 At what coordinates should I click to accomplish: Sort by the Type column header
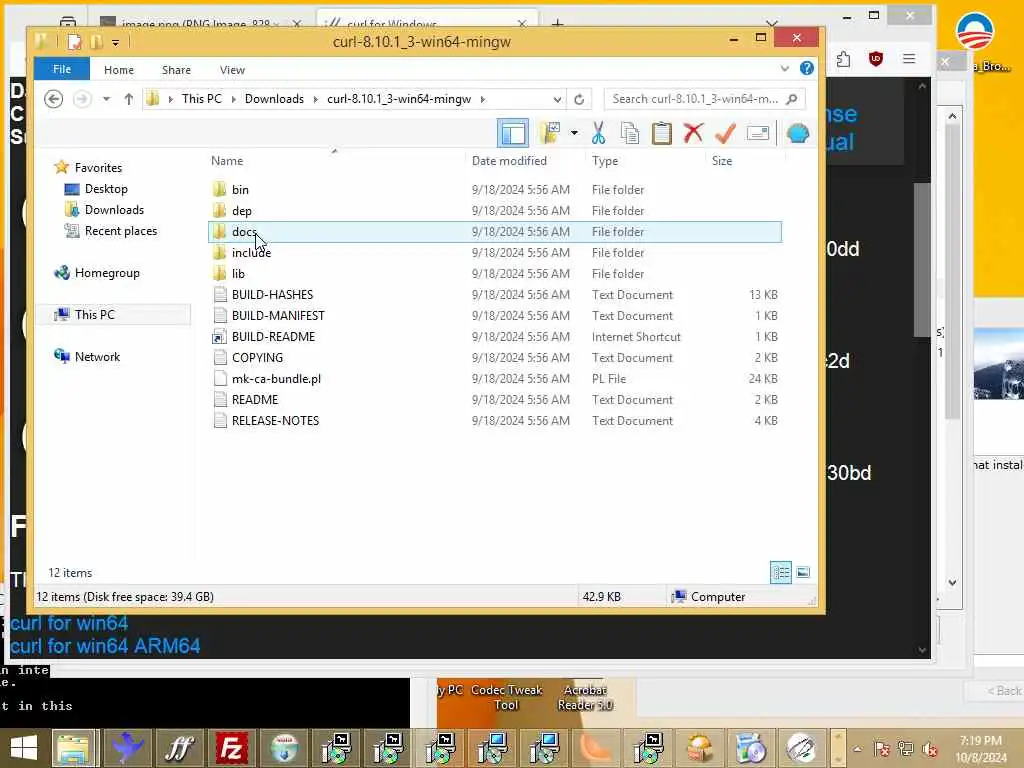click(605, 161)
